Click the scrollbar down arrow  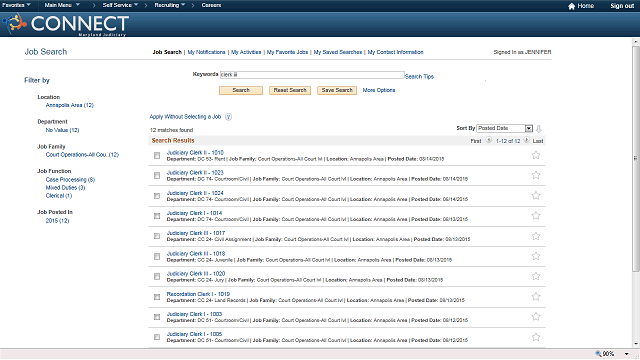[x=636, y=344]
